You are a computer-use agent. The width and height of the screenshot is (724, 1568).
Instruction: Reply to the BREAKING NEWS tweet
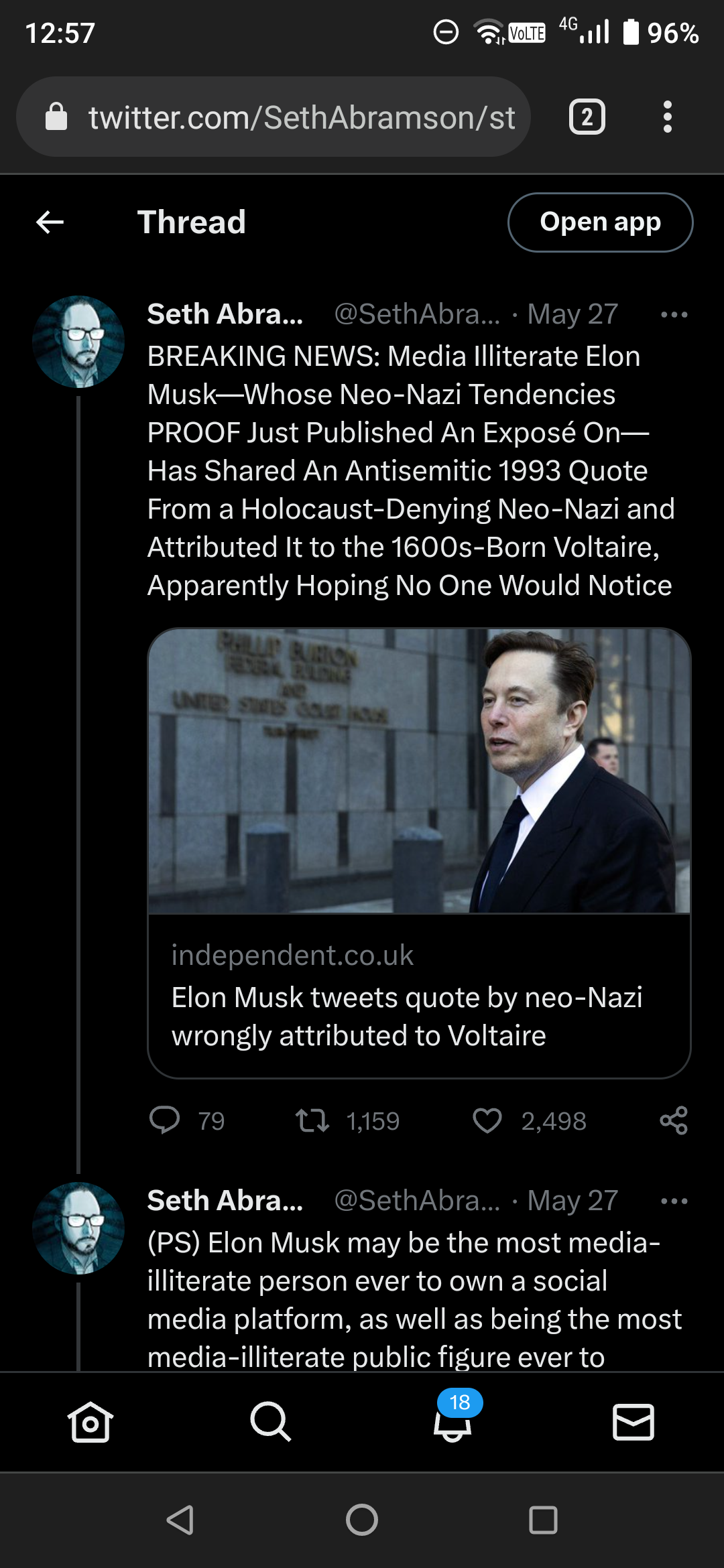[x=165, y=1120]
